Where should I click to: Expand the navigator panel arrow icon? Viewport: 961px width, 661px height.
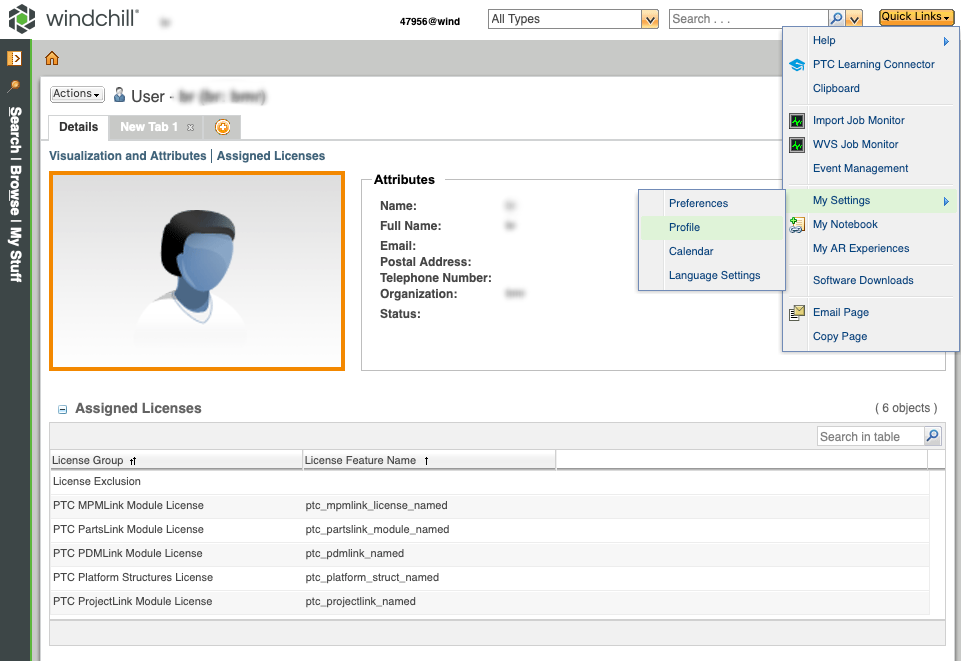click(14, 58)
